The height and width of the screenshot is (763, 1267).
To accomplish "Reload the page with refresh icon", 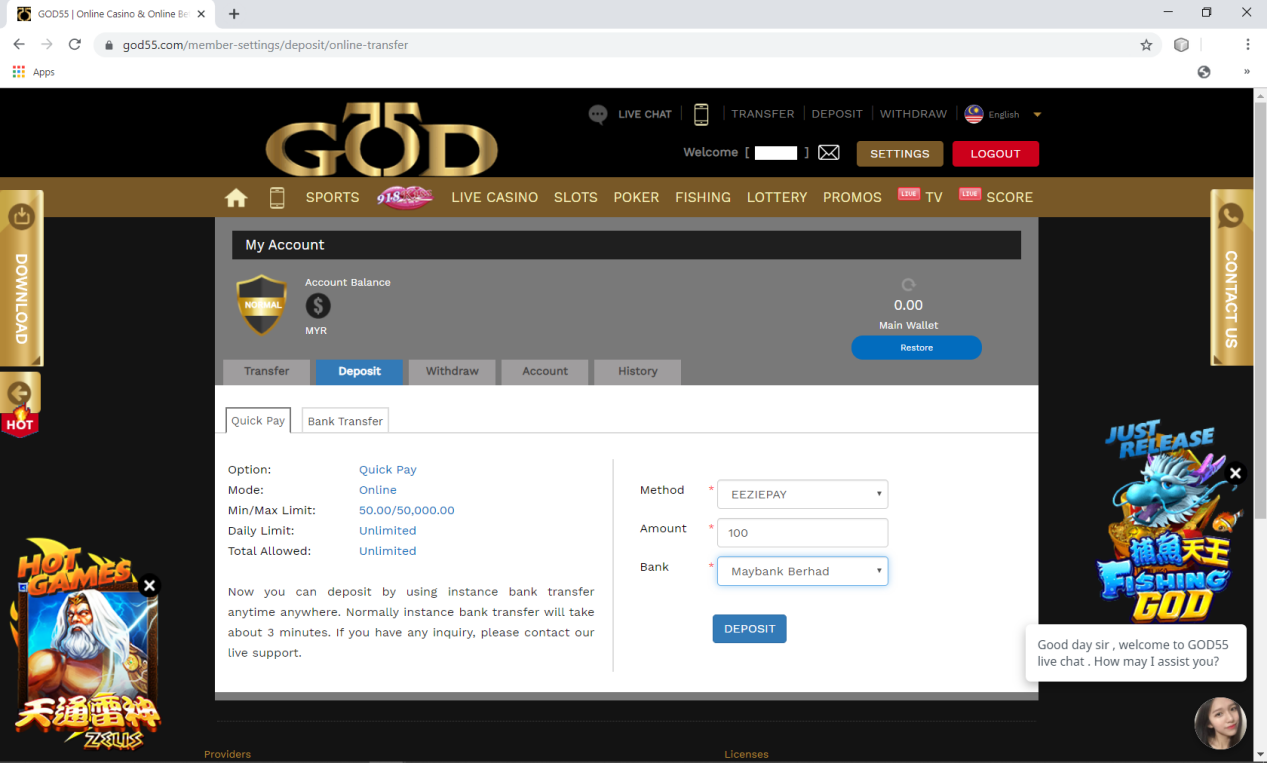I will click(x=74, y=45).
